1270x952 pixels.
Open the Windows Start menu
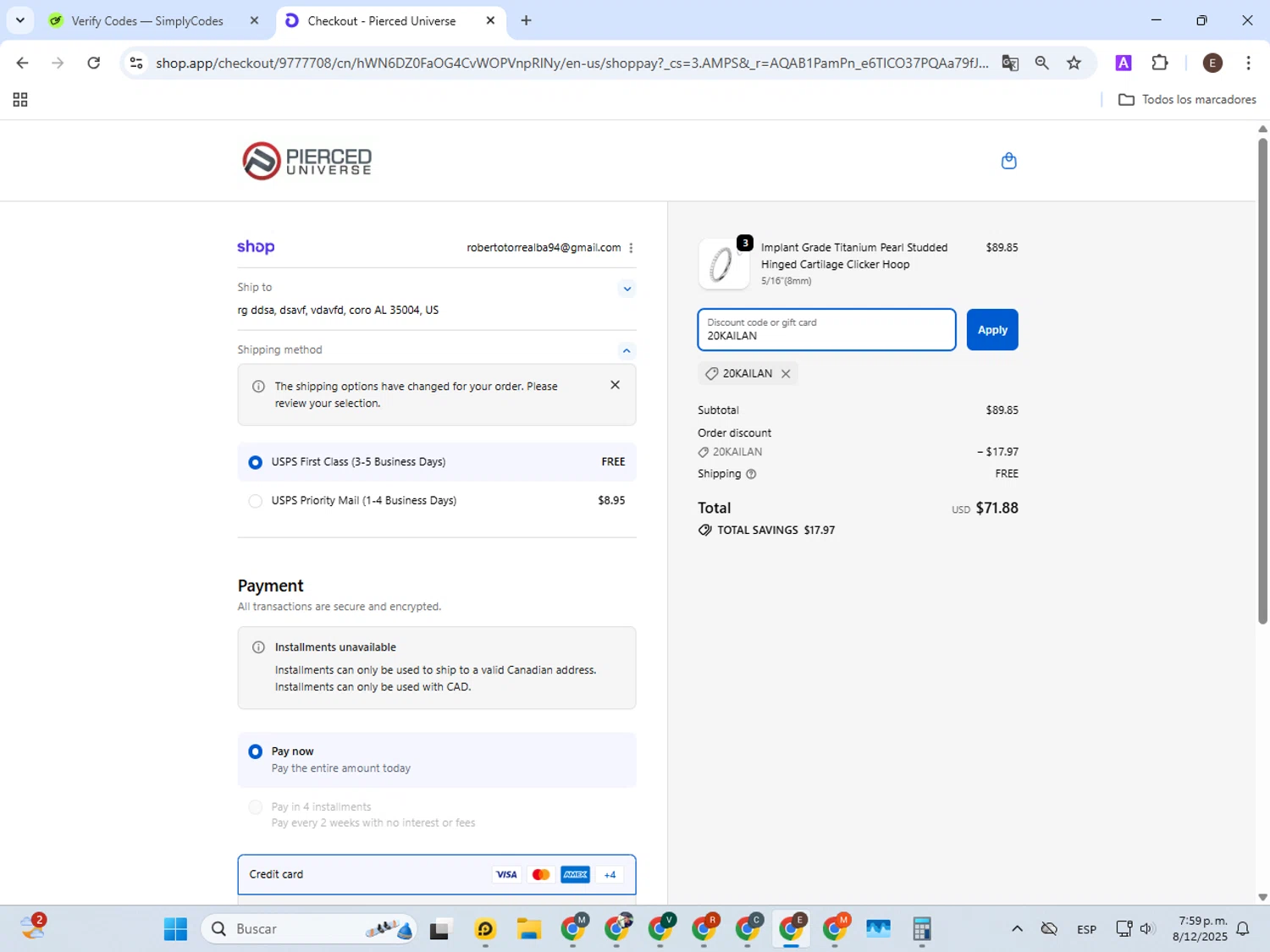point(175,929)
